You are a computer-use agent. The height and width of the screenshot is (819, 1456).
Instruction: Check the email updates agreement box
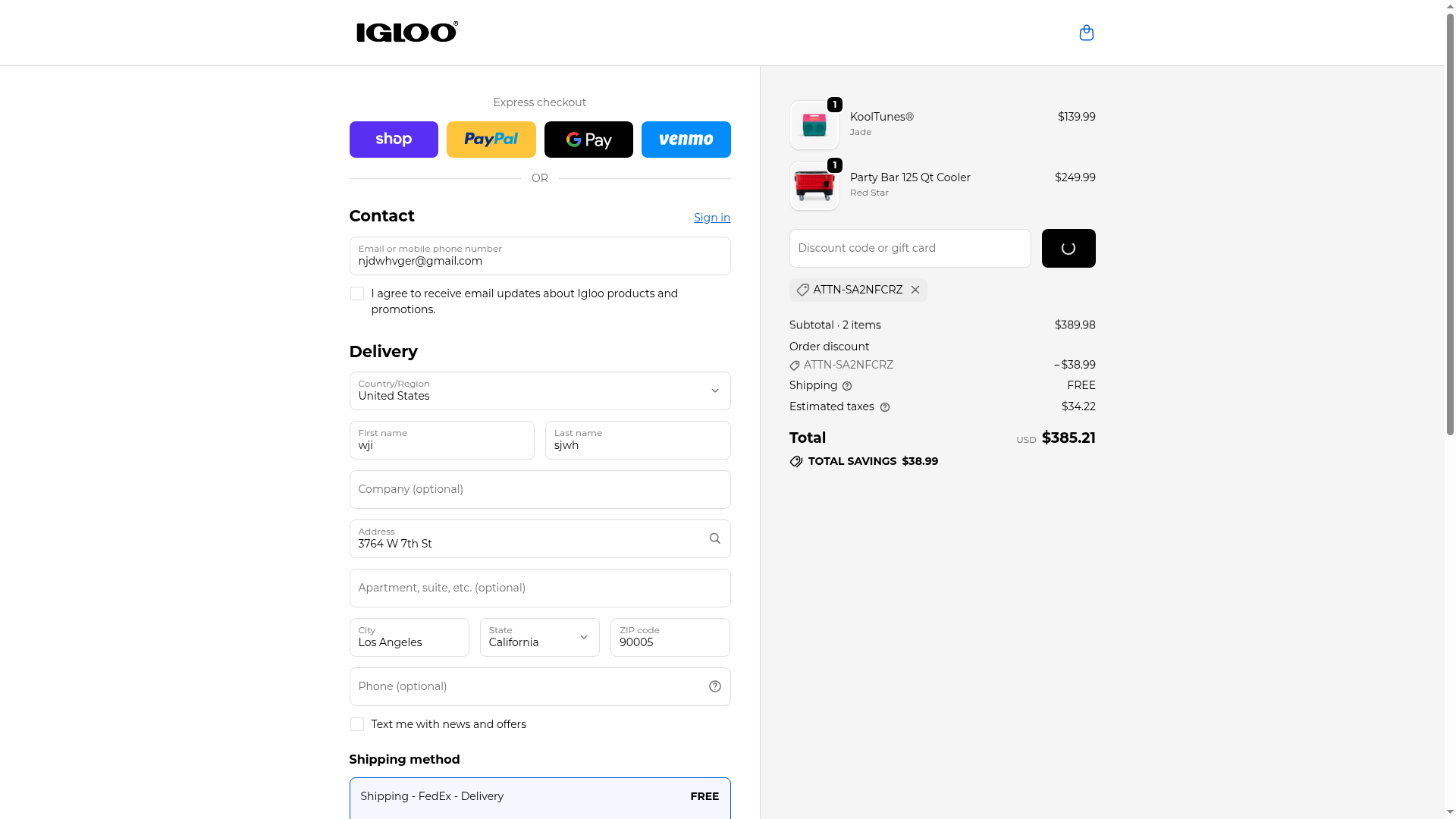coord(357,293)
